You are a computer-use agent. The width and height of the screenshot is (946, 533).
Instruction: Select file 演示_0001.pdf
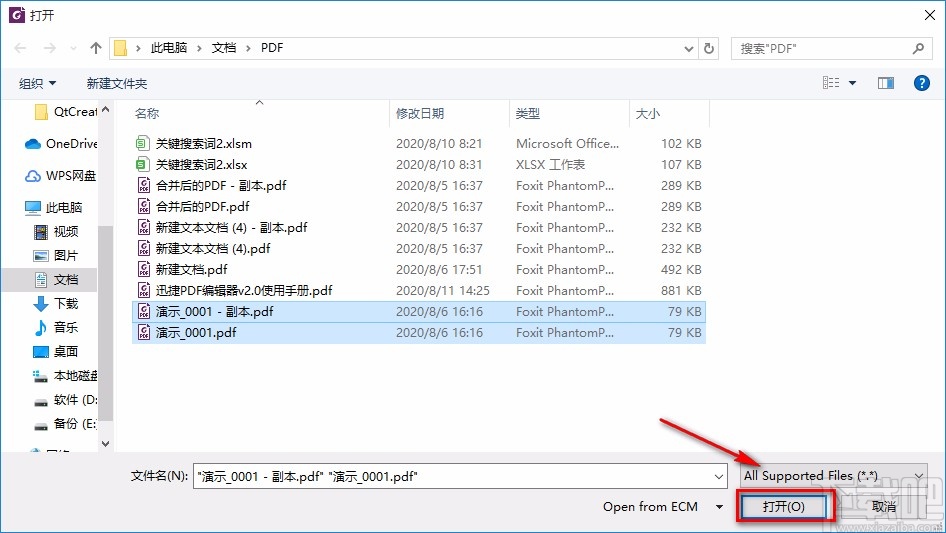(419, 333)
